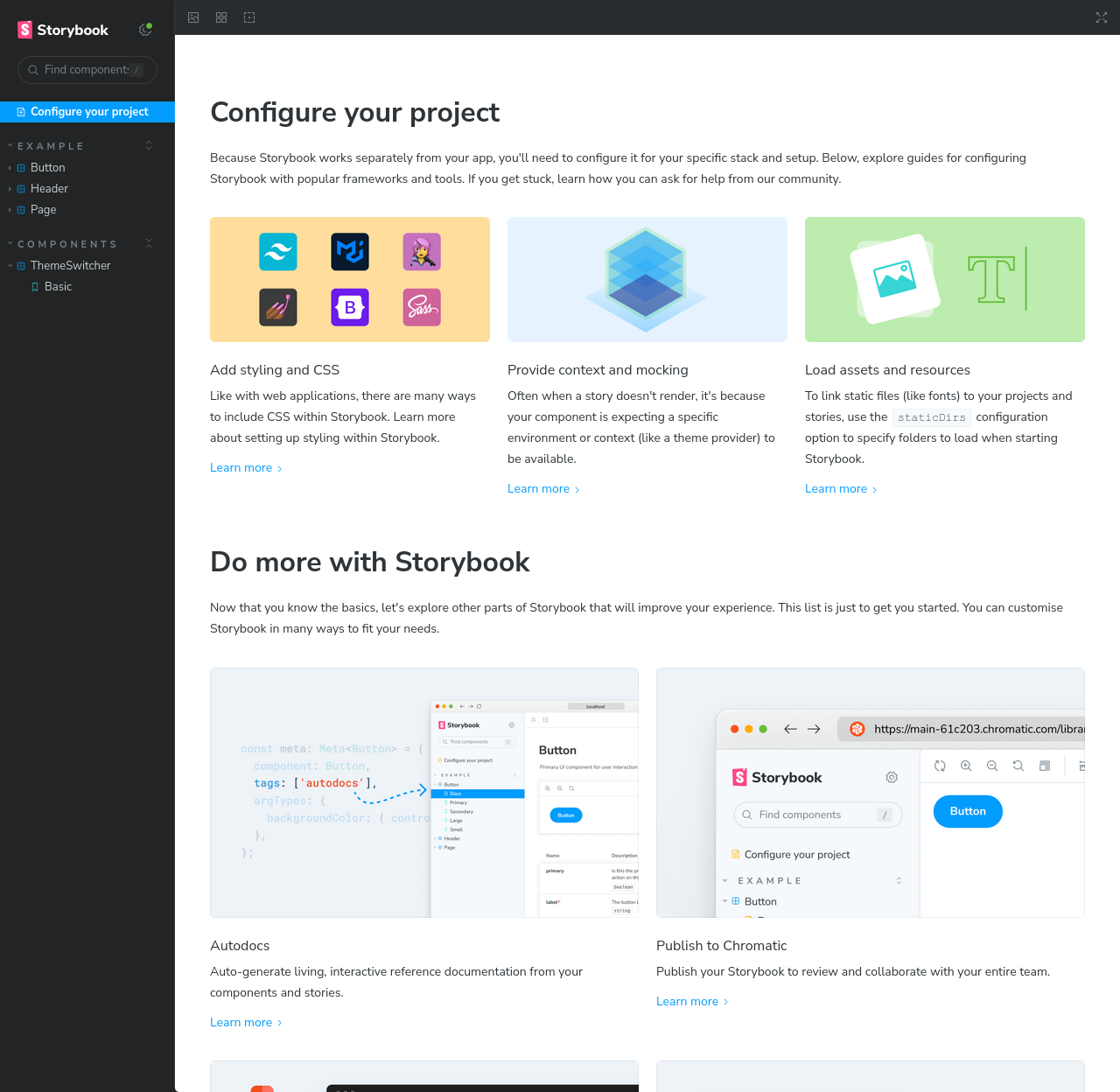Open Learn more under Add styling and CSS

(246, 468)
